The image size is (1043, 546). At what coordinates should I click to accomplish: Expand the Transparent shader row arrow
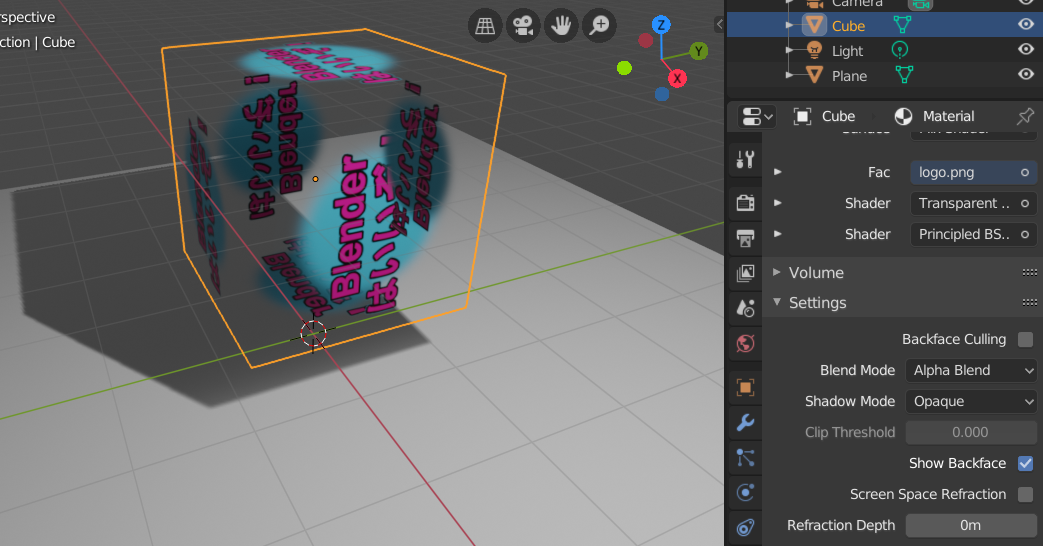point(777,203)
